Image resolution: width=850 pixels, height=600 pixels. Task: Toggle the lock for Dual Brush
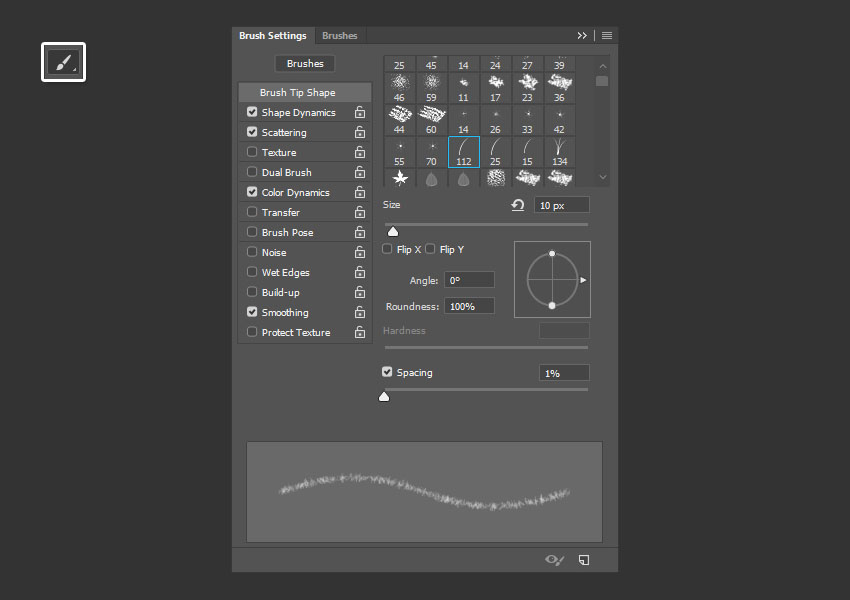(359, 172)
